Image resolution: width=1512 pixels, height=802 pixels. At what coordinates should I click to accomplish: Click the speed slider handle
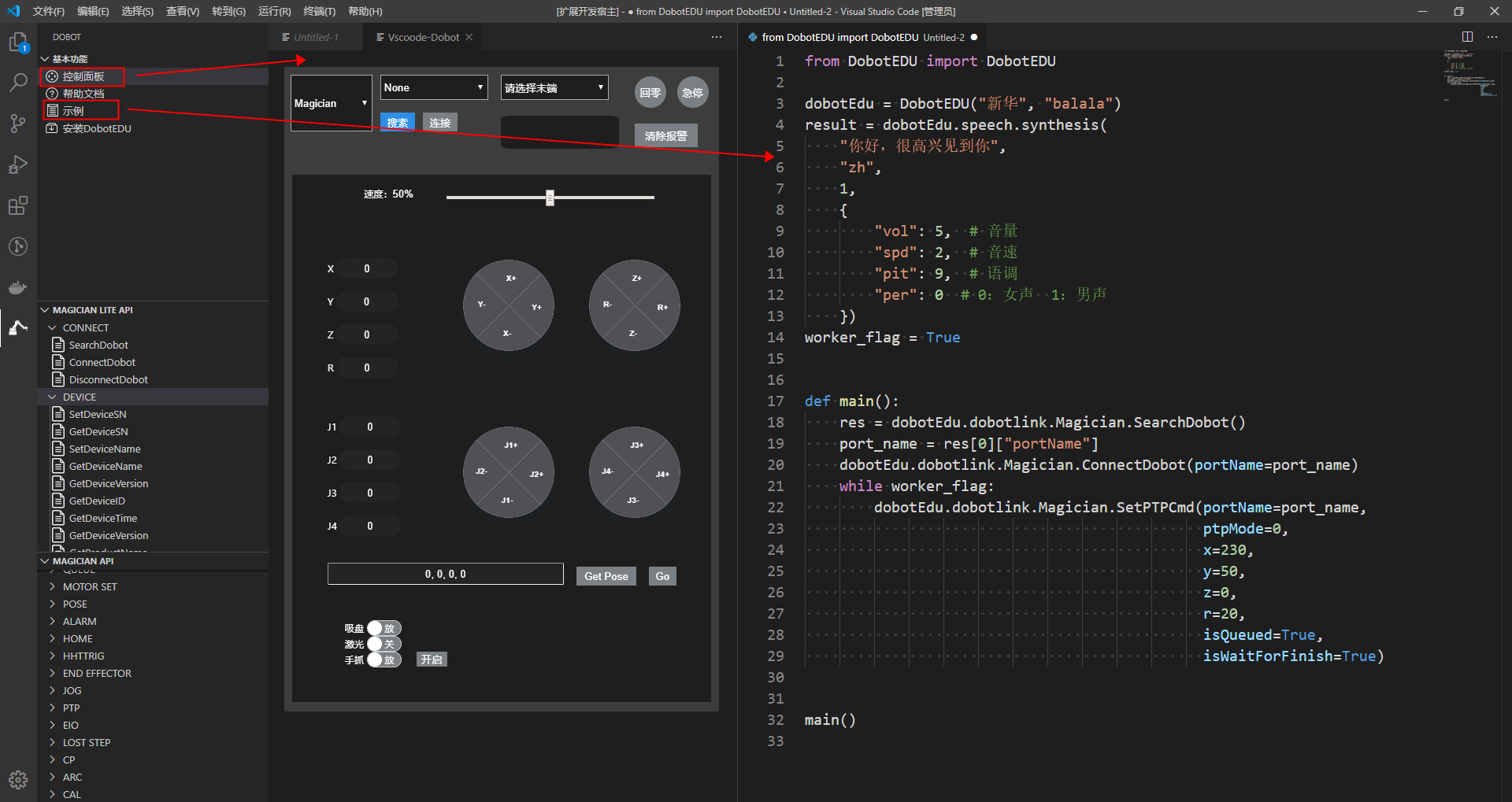(x=550, y=198)
